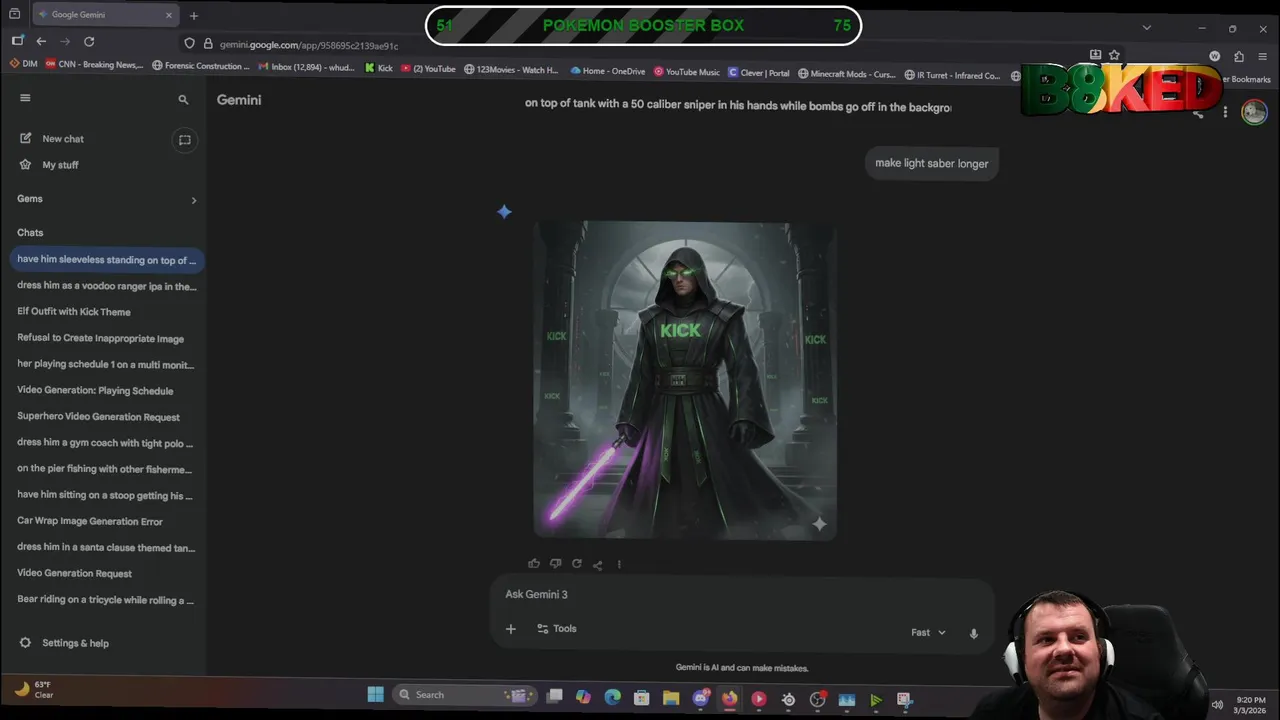Open the weather widget showing 63°F Clear

34,689
